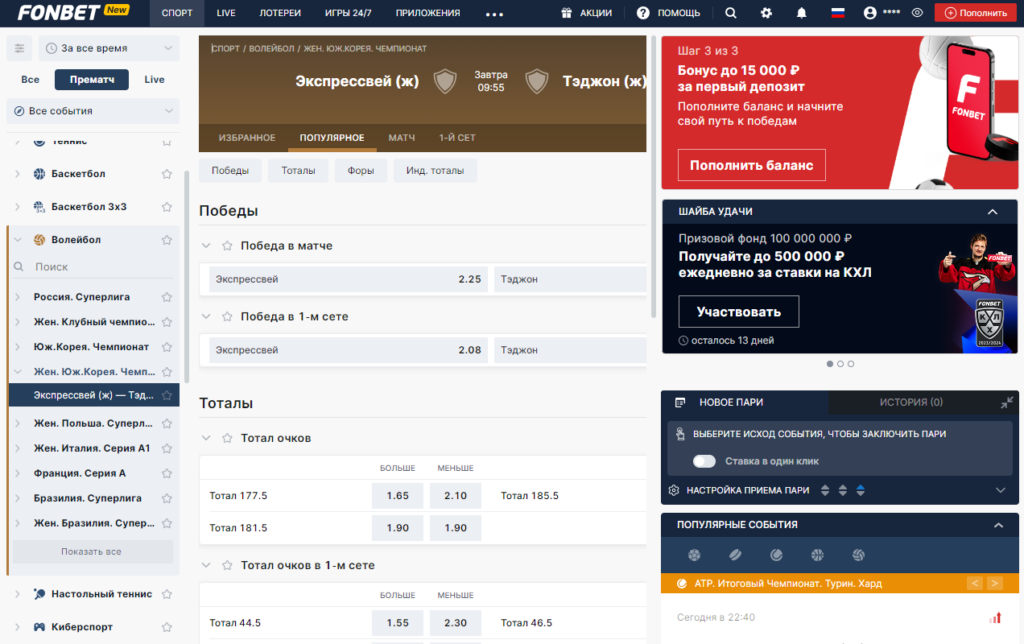Expand Настройка приема пари options
This screenshot has height=644, width=1024.
(1000, 490)
